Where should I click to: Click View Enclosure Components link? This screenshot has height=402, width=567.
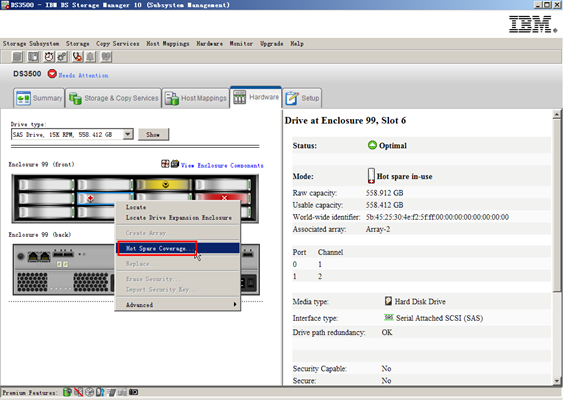click(x=222, y=166)
